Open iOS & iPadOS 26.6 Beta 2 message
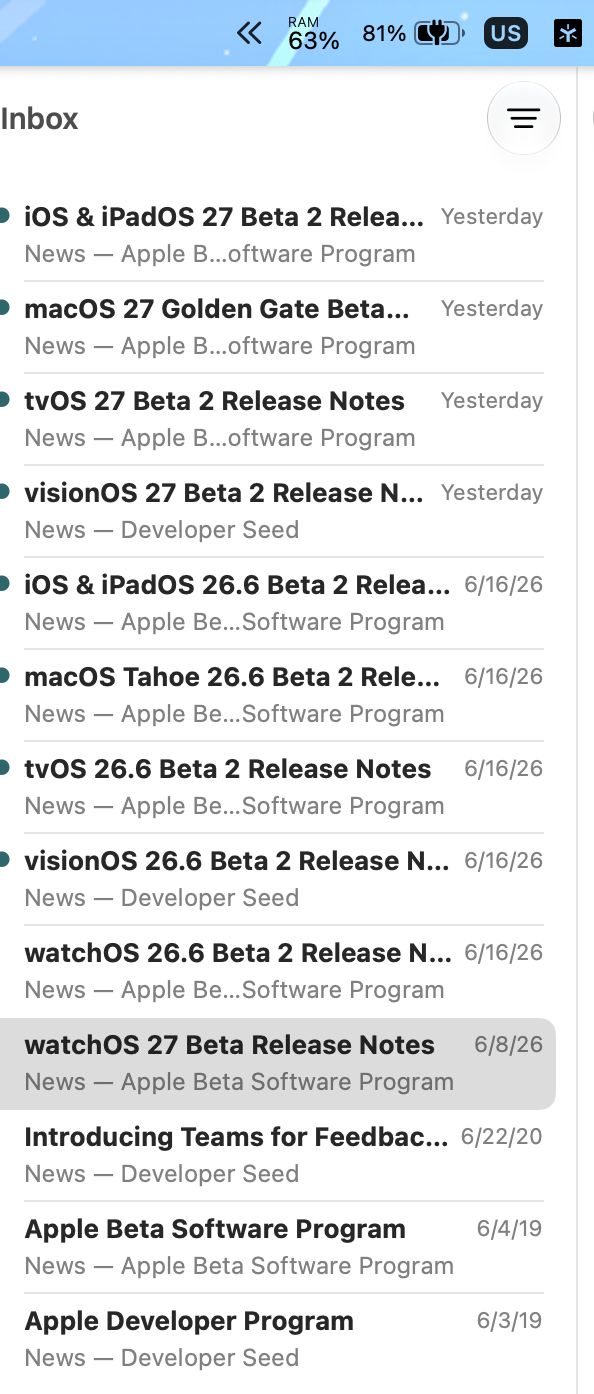 pyautogui.click(x=272, y=603)
